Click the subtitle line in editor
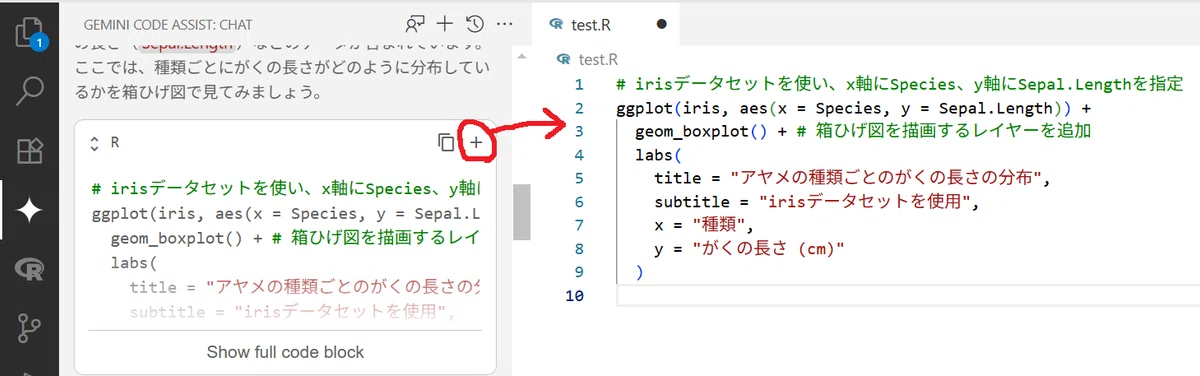The image size is (1200, 376). click(x=816, y=201)
